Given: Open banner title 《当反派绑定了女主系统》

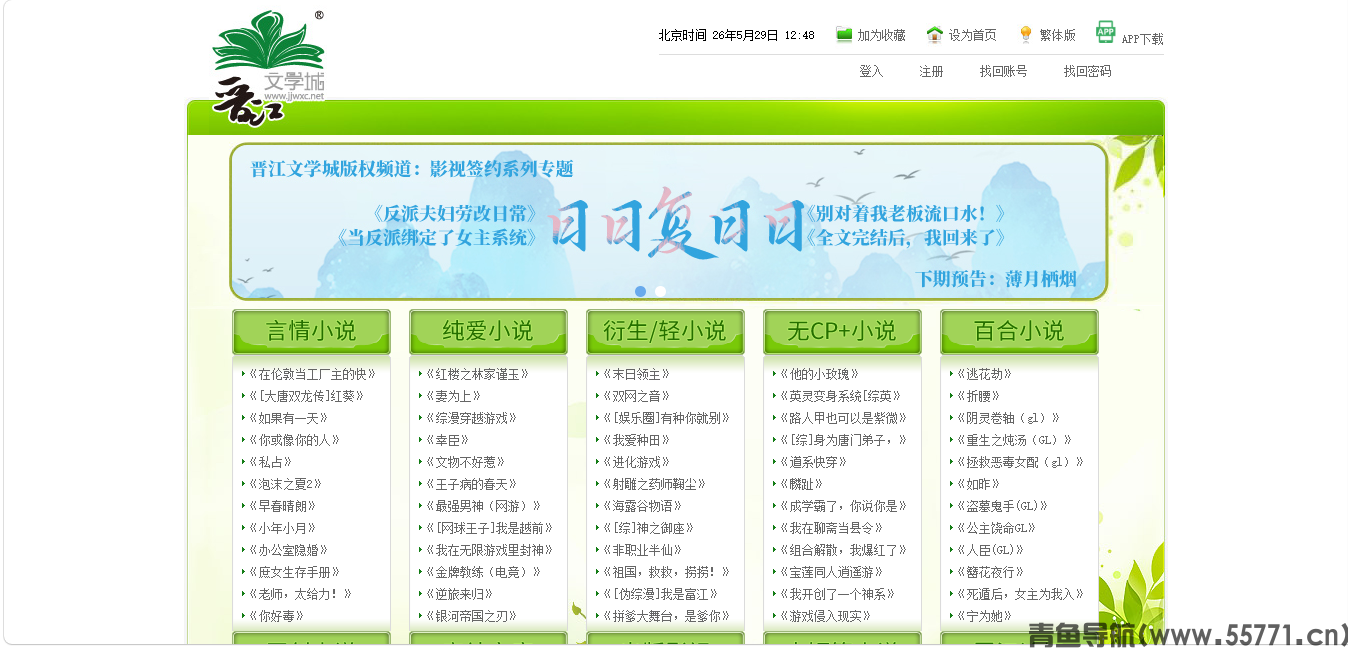Looking at the screenshot, I should point(436,238).
